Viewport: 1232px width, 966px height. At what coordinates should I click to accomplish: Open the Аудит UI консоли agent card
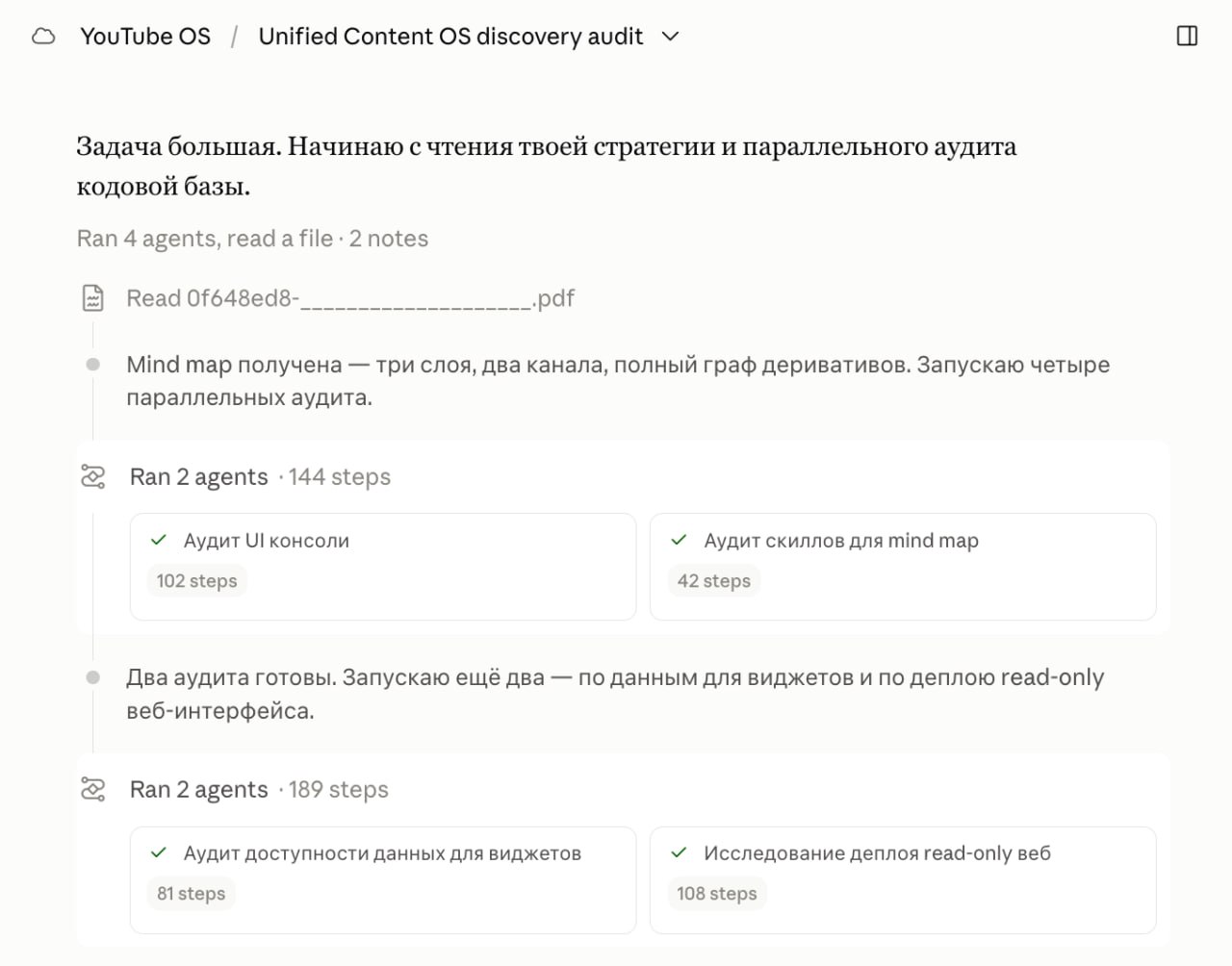[383, 567]
